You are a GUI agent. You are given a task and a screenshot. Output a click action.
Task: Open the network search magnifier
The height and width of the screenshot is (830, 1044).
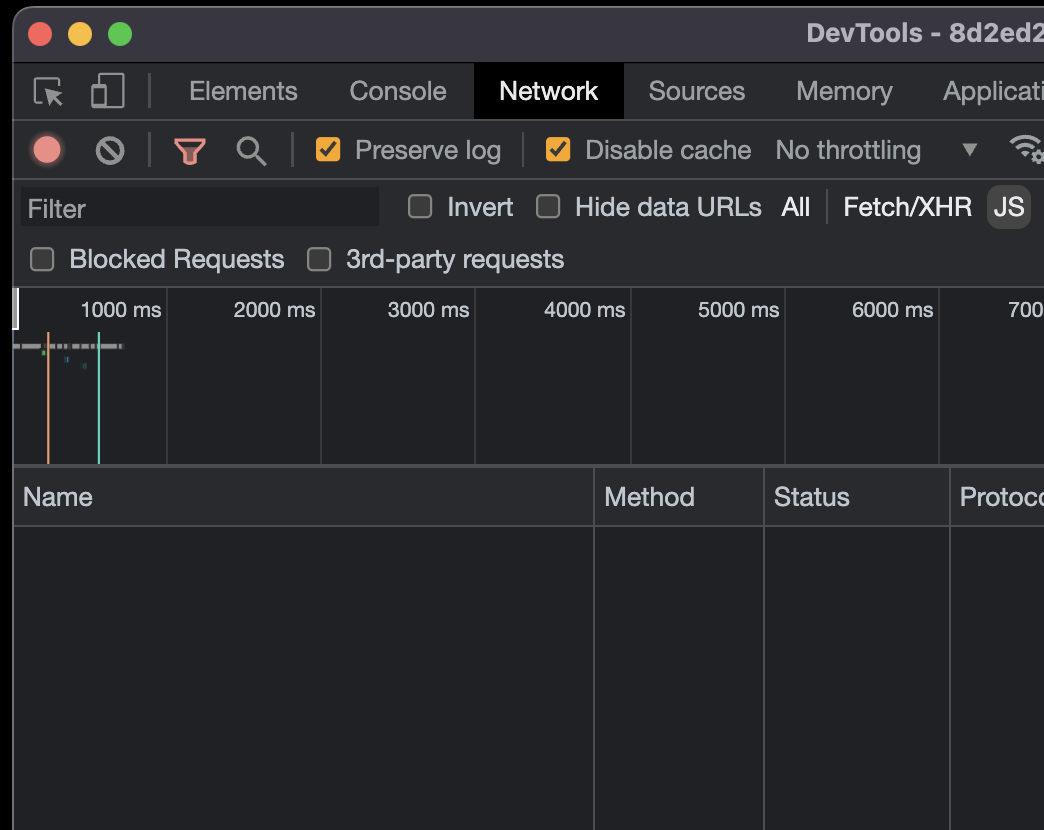[x=251, y=151]
